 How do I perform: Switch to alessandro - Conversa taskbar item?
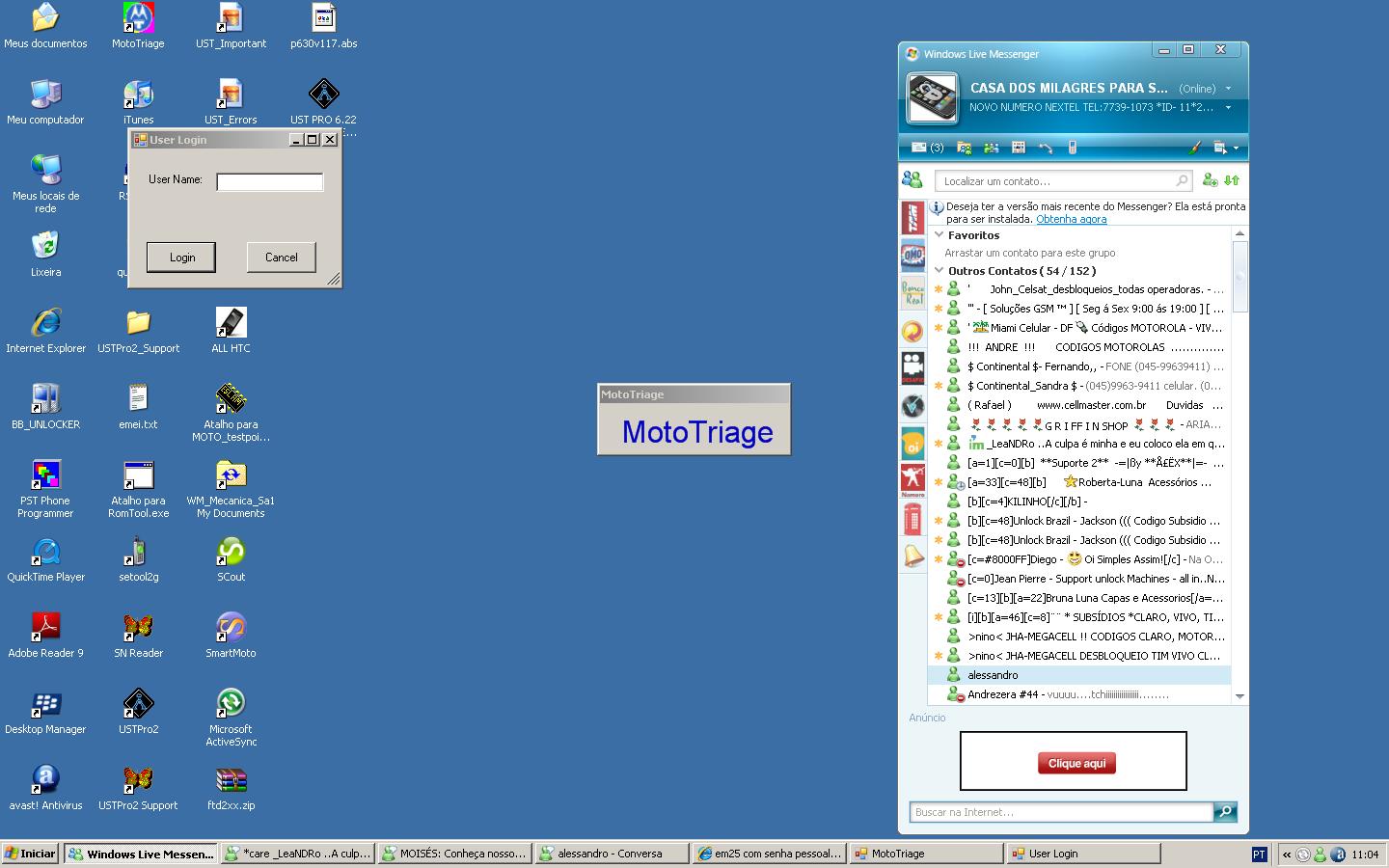coord(612,854)
